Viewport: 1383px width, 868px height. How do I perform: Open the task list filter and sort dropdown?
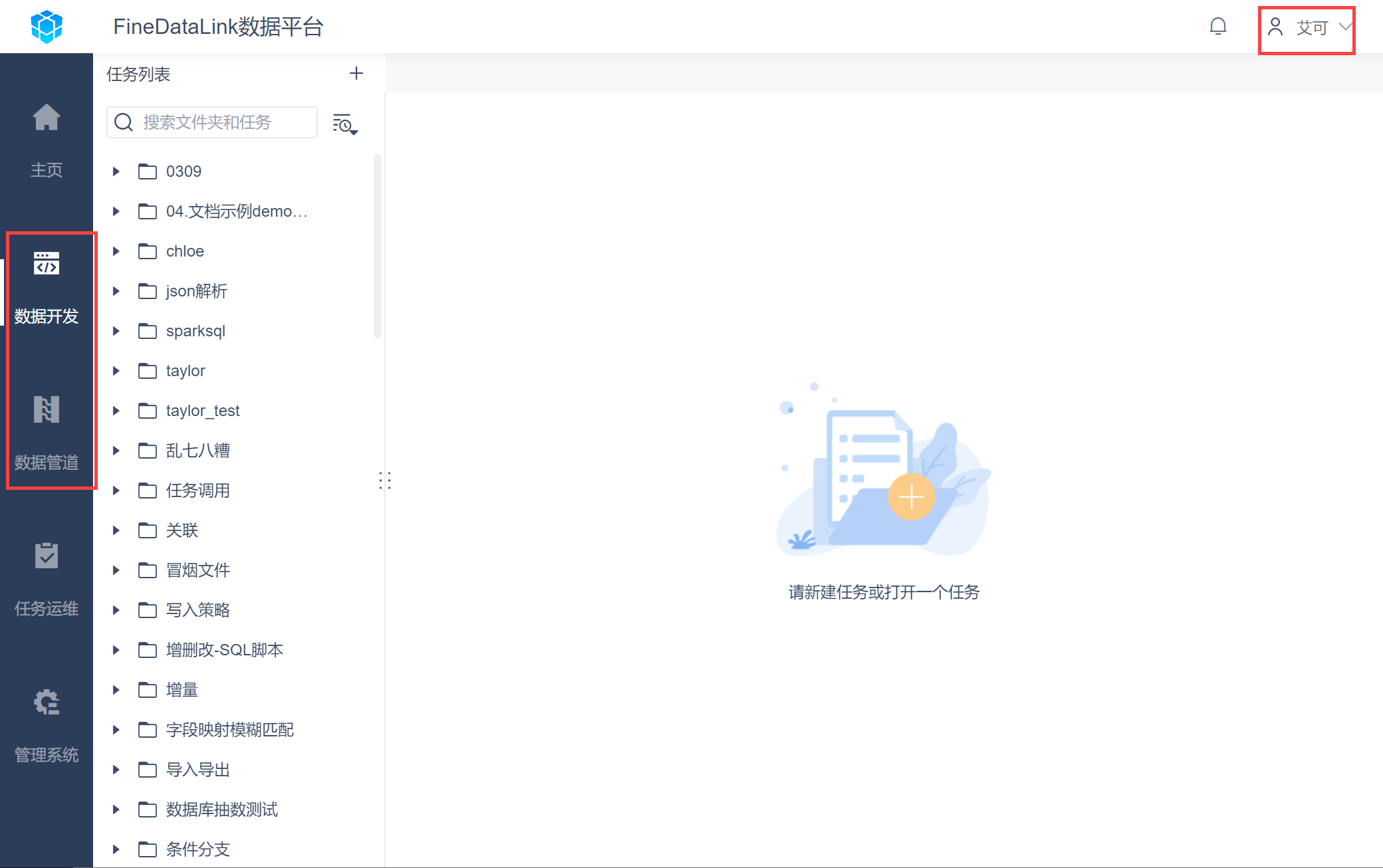[x=345, y=124]
